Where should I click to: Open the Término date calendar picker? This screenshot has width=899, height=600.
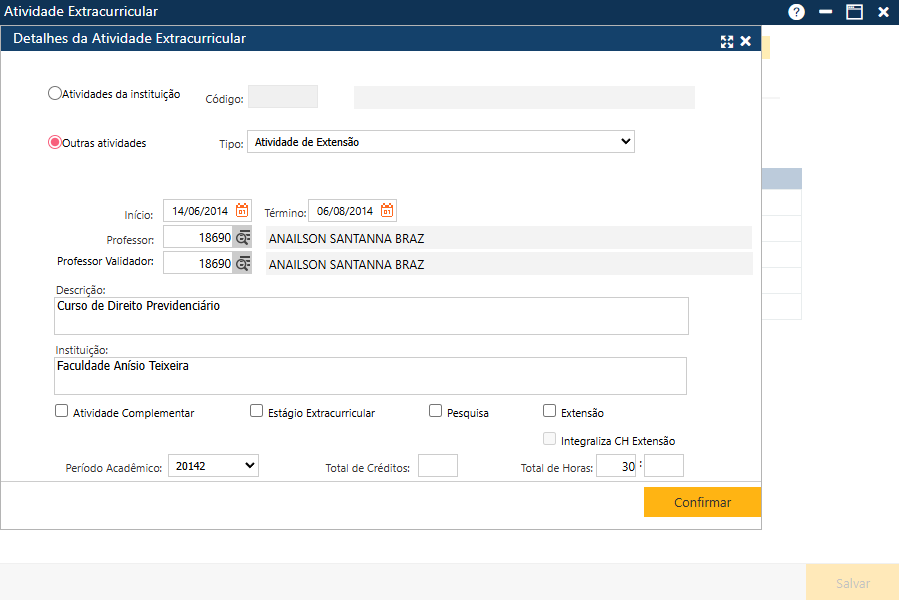tap(387, 210)
